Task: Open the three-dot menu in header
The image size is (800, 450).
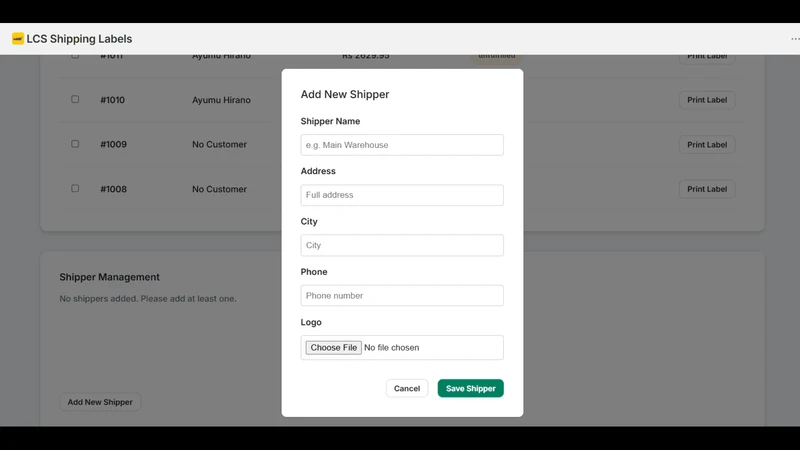Action: click(795, 39)
